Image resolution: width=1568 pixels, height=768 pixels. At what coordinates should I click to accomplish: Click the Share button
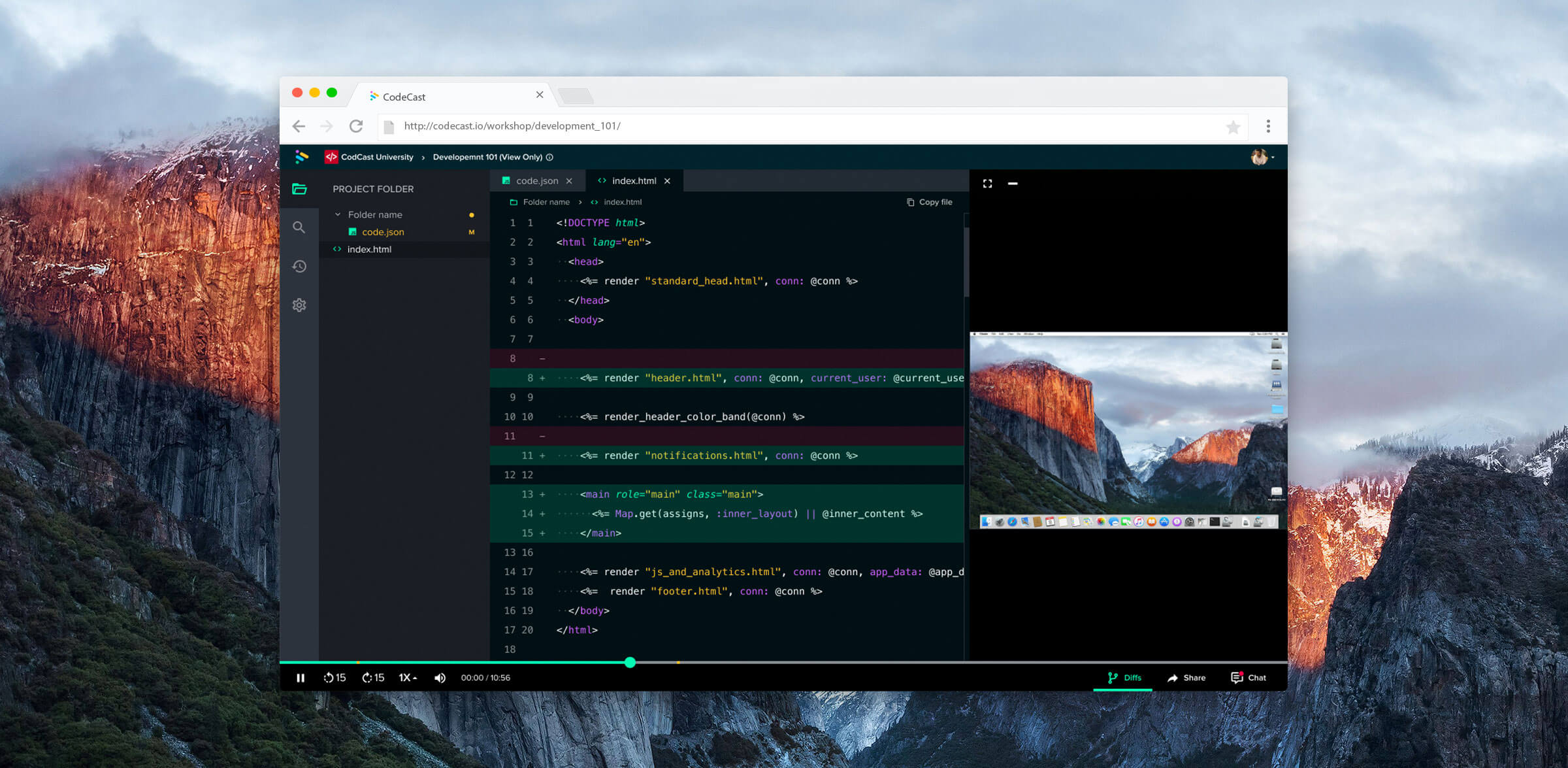point(1186,678)
